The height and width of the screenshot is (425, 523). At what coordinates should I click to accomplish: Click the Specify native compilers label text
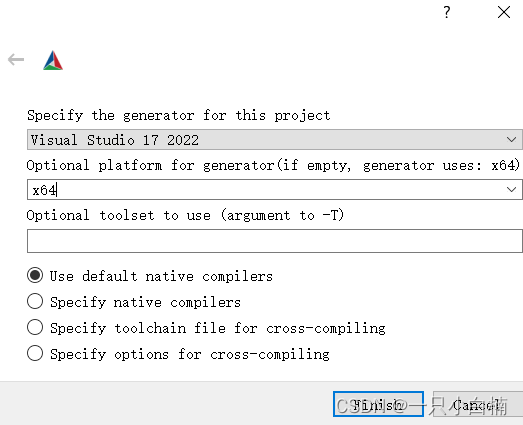[x=145, y=302]
